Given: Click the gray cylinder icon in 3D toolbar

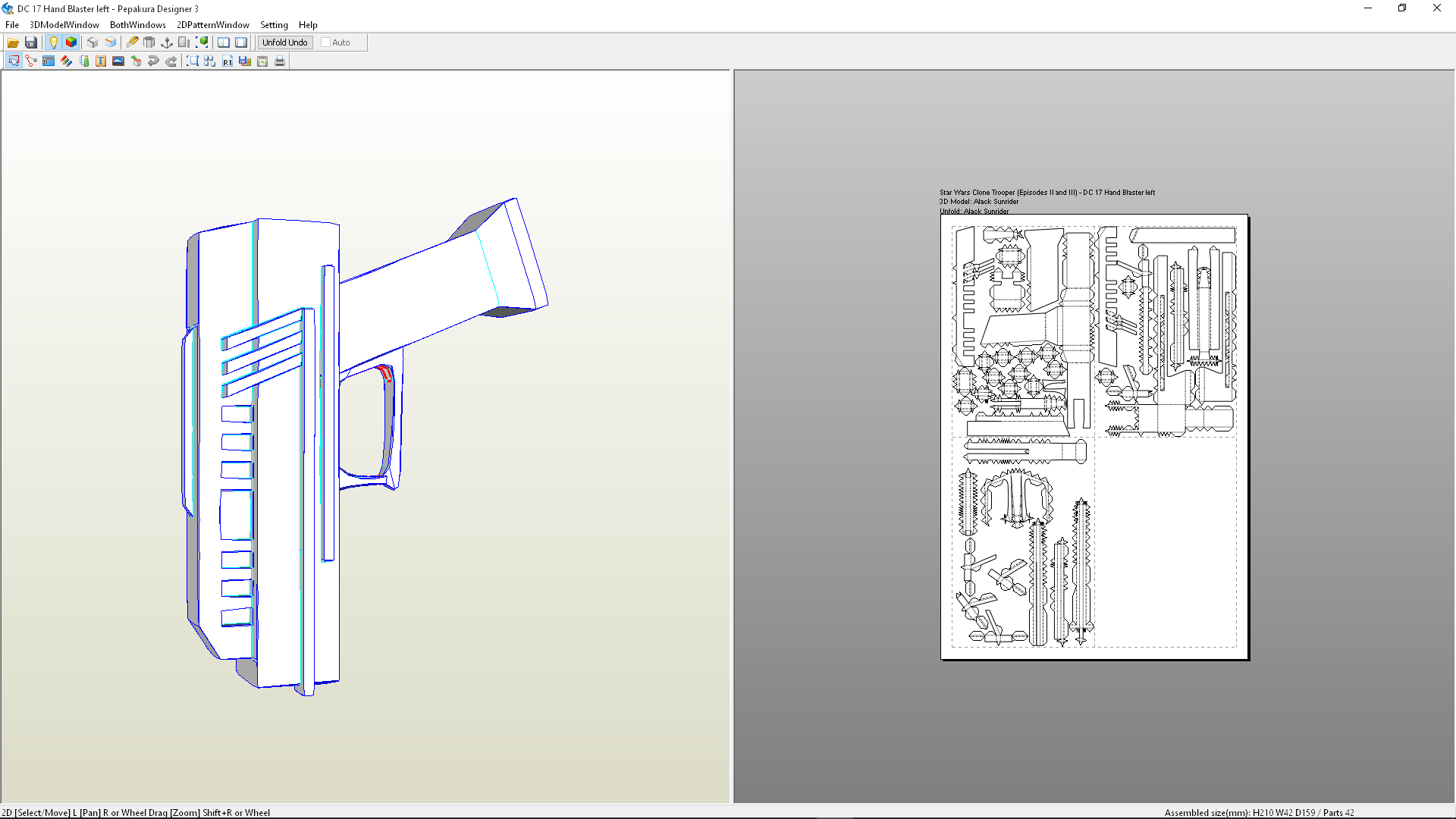Looking at the screenshot, I should 149,42.
